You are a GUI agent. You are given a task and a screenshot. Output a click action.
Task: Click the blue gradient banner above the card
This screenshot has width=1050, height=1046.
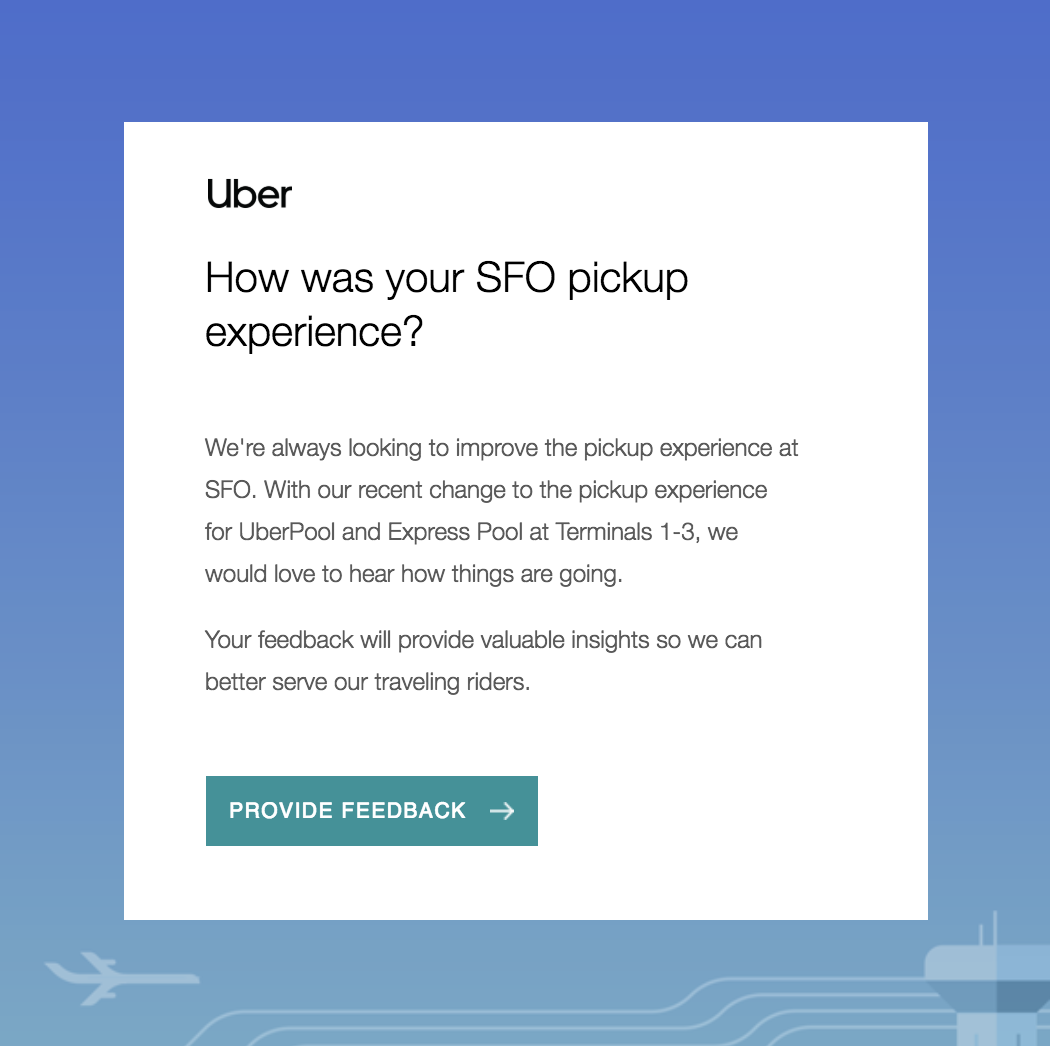pos(525,60)
